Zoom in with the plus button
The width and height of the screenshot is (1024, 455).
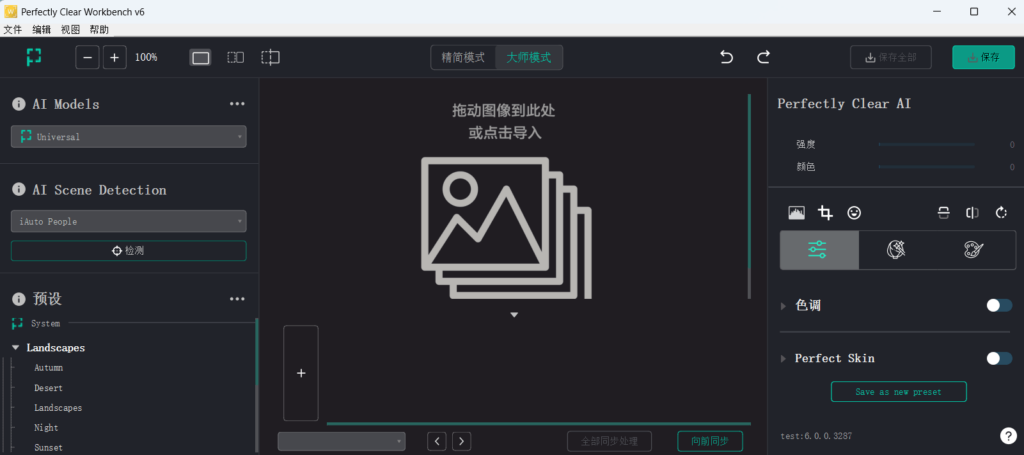click(x=114, y=57)
